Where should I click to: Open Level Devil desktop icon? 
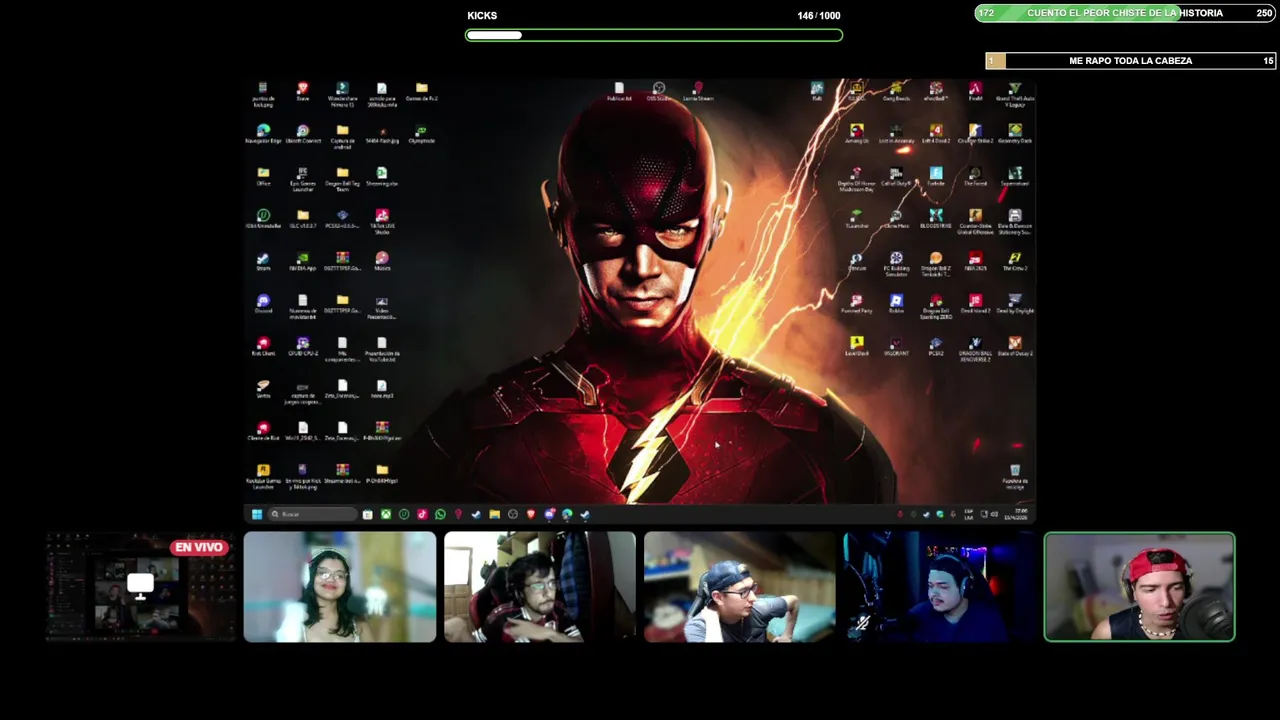tap(857, 346)
